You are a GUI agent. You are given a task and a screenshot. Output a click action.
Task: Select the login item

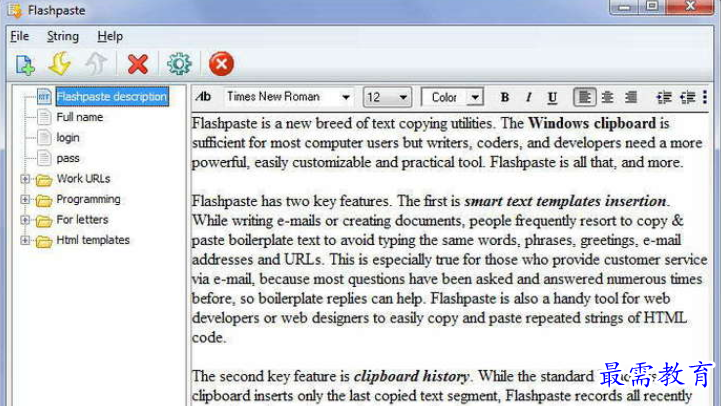[68, 137]
